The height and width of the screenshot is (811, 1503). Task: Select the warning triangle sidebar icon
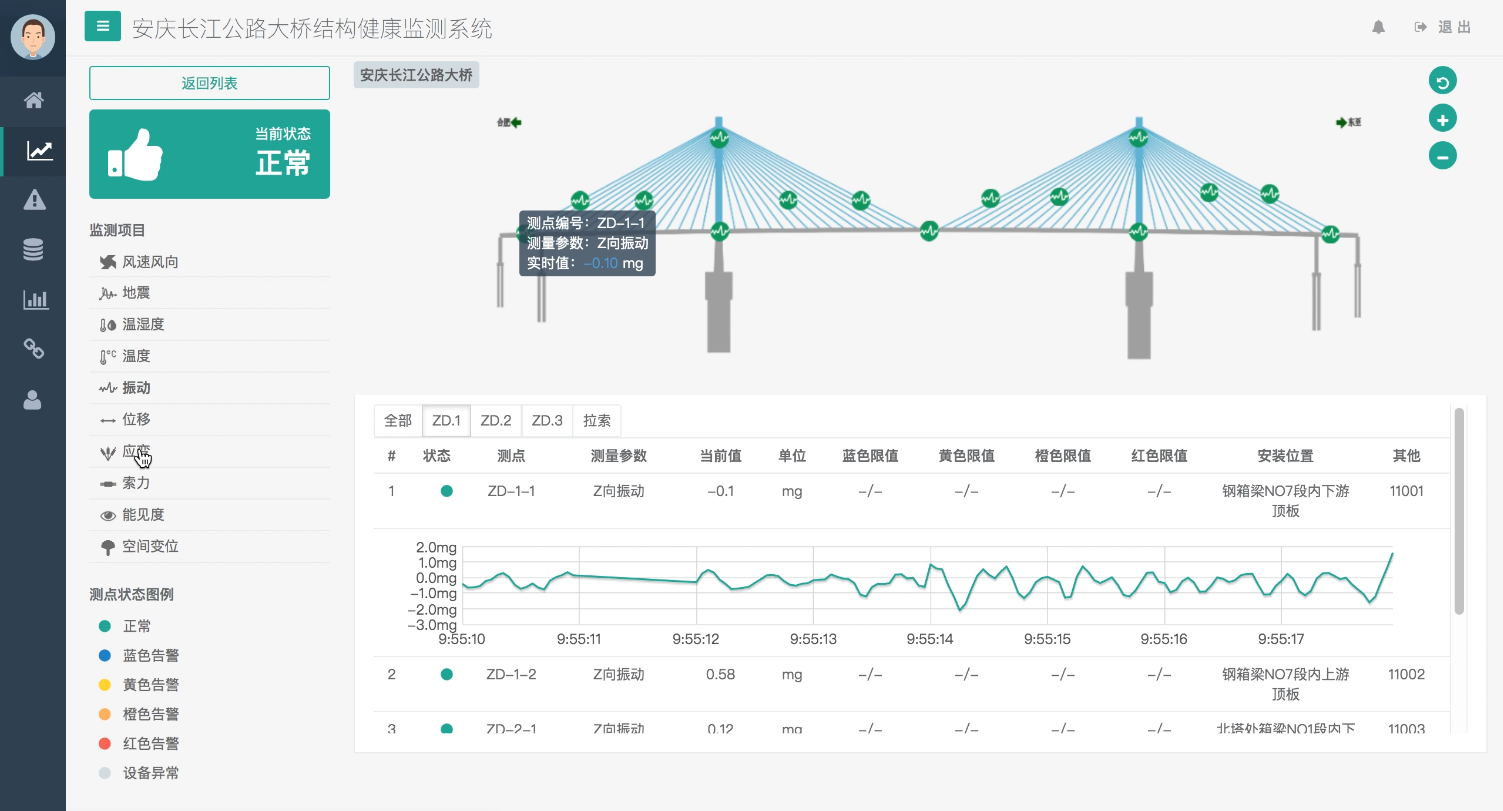click(34, 200)
